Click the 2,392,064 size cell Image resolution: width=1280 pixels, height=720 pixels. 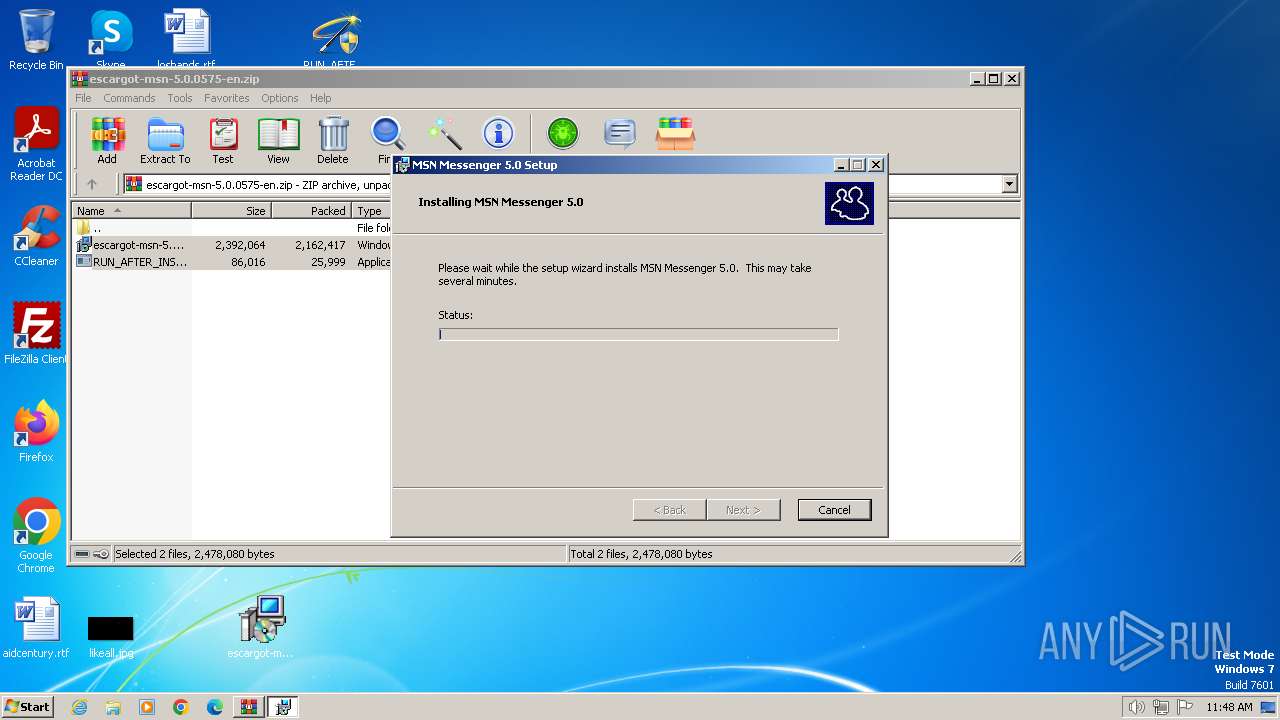(x=240, y=245)
